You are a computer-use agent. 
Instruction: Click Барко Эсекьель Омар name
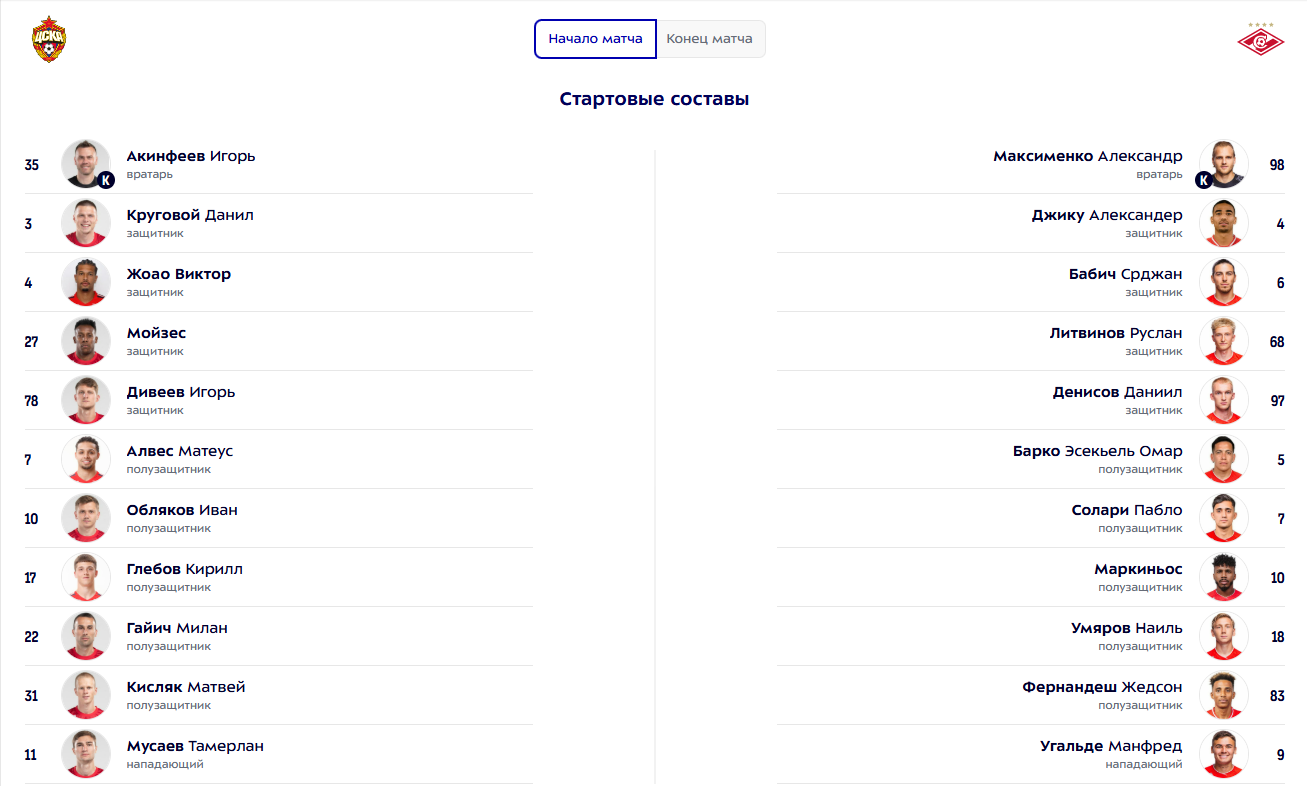tap(1097, 451)
